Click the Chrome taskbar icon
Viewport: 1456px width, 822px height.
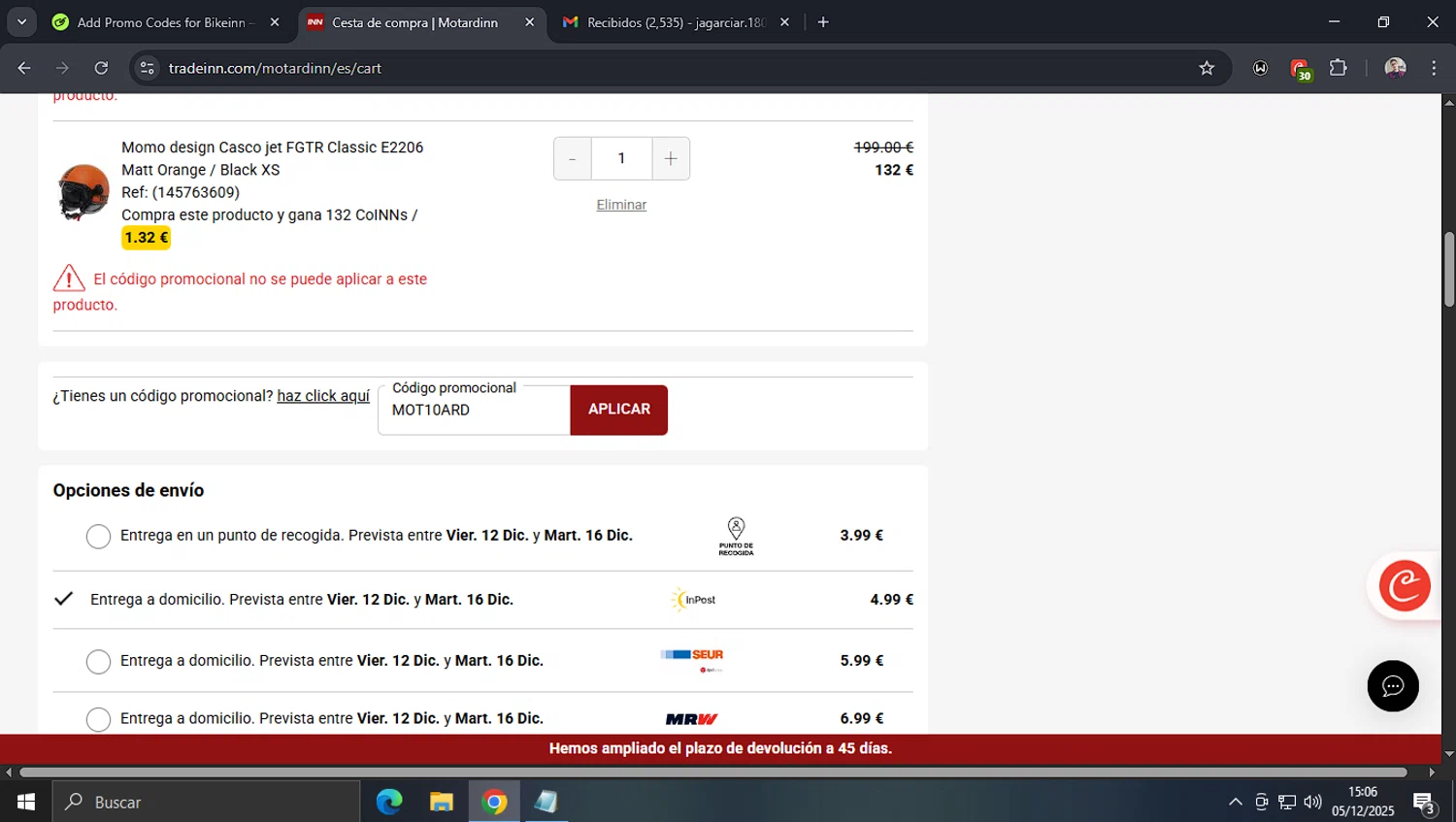click(x=494, y=802)
